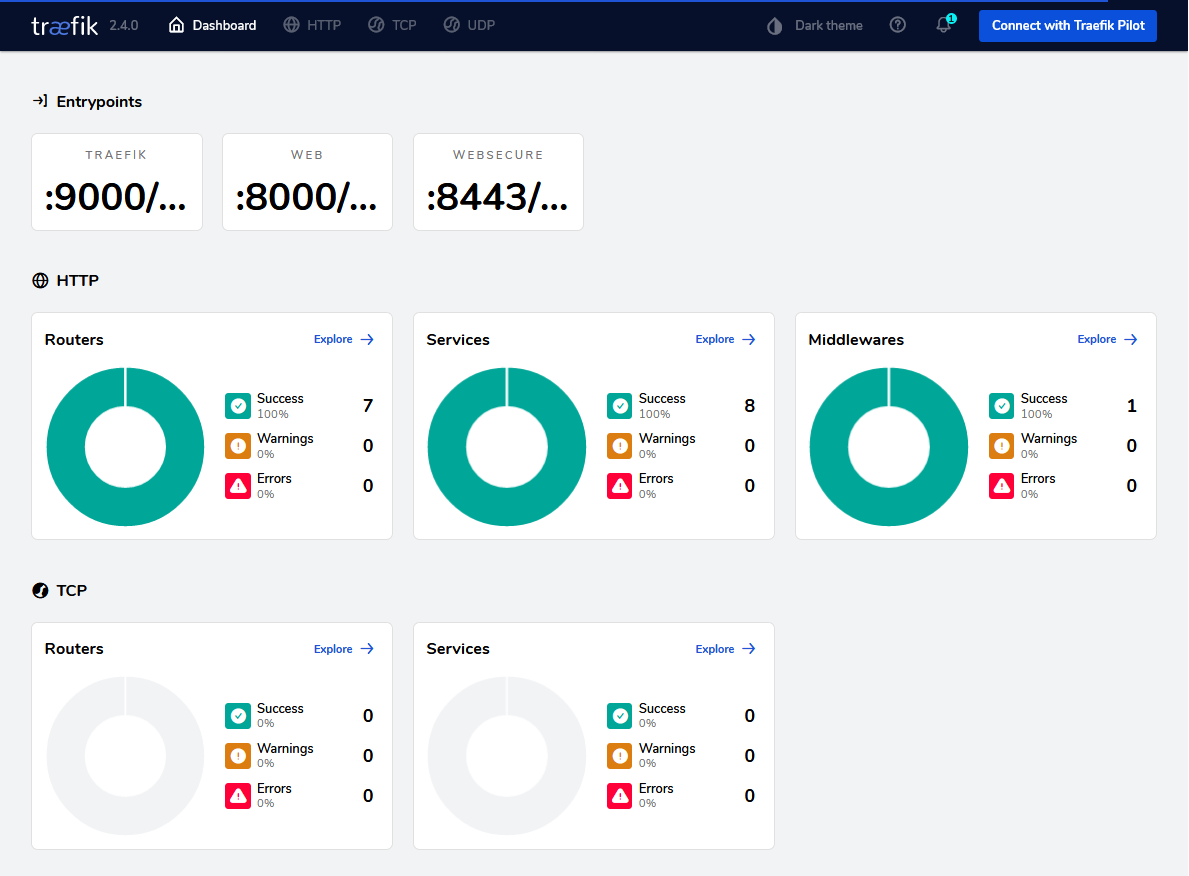This screenshot has height=876, width=1189.
Task: Click HTTP Services Errors icon
Action: tap(620, 485)
